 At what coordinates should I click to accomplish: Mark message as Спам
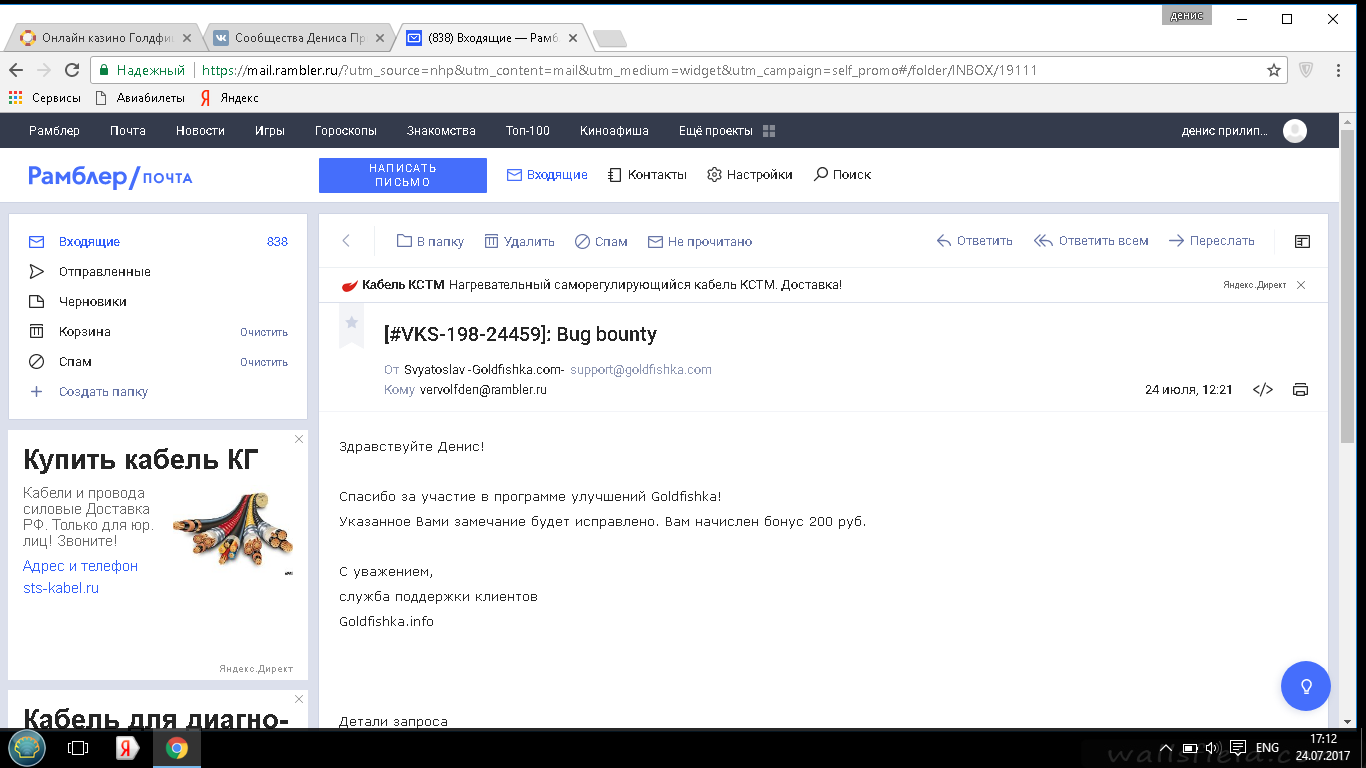pos(601,241)
